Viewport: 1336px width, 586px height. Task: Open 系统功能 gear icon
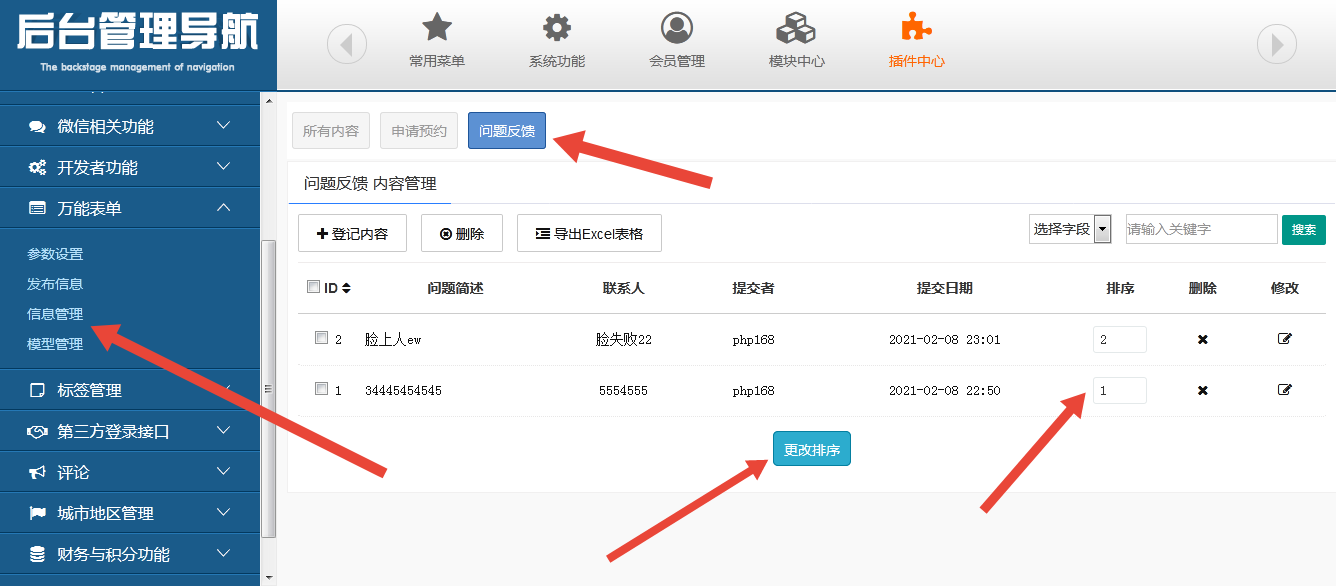(x=557, y=28)
